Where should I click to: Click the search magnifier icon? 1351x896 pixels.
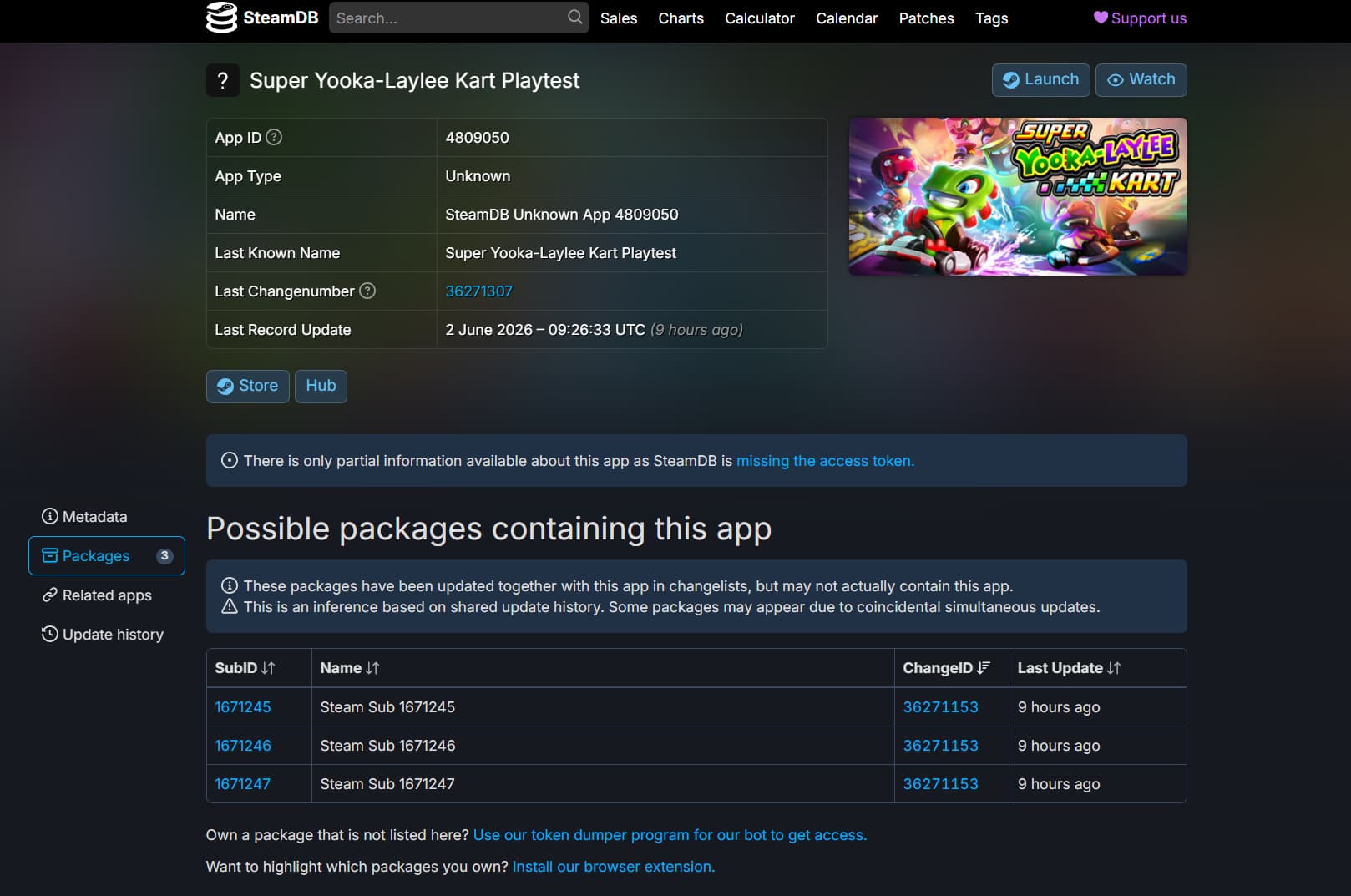coord(574,18)
